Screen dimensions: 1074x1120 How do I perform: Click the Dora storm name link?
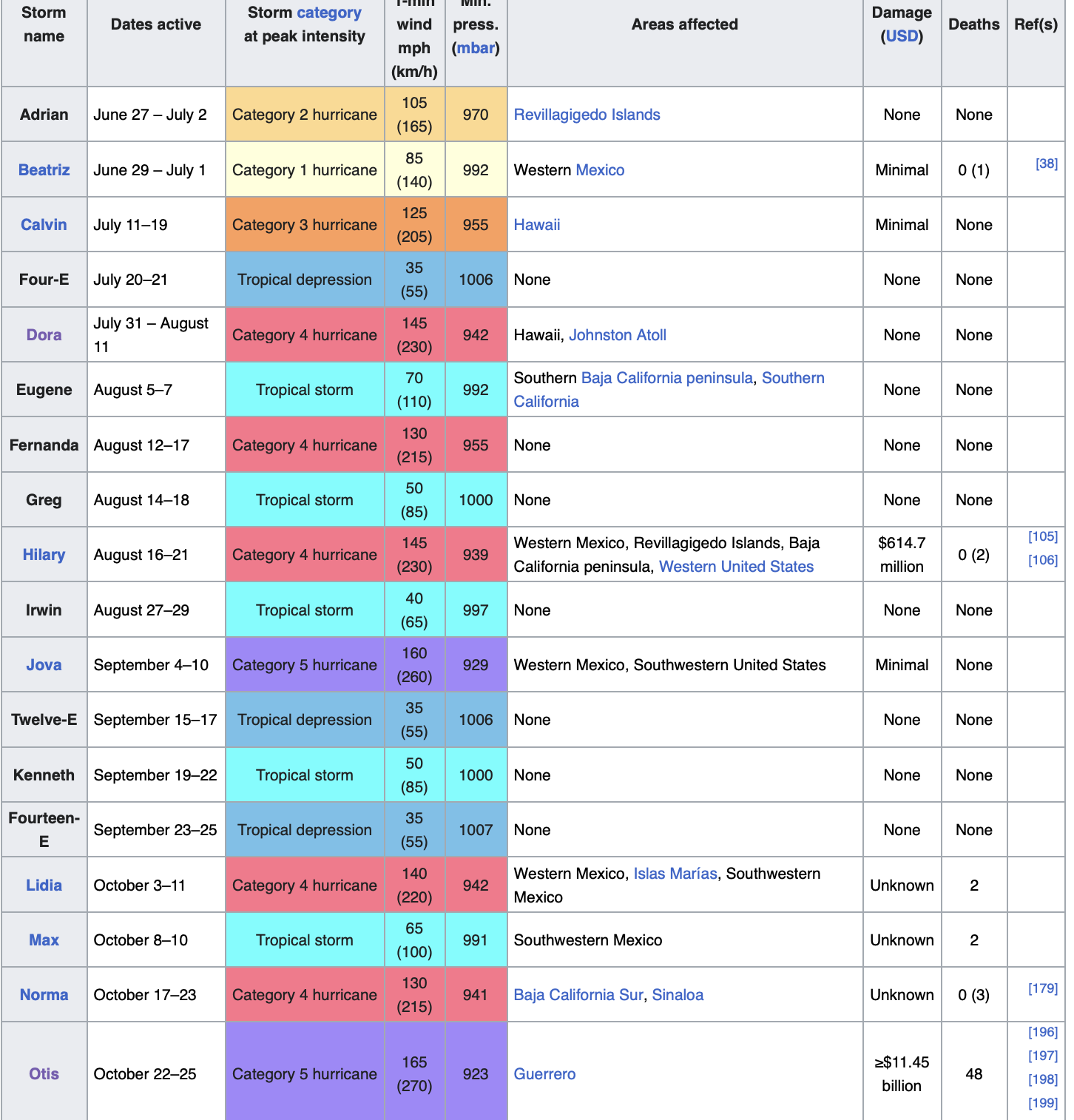pos(44,335)
